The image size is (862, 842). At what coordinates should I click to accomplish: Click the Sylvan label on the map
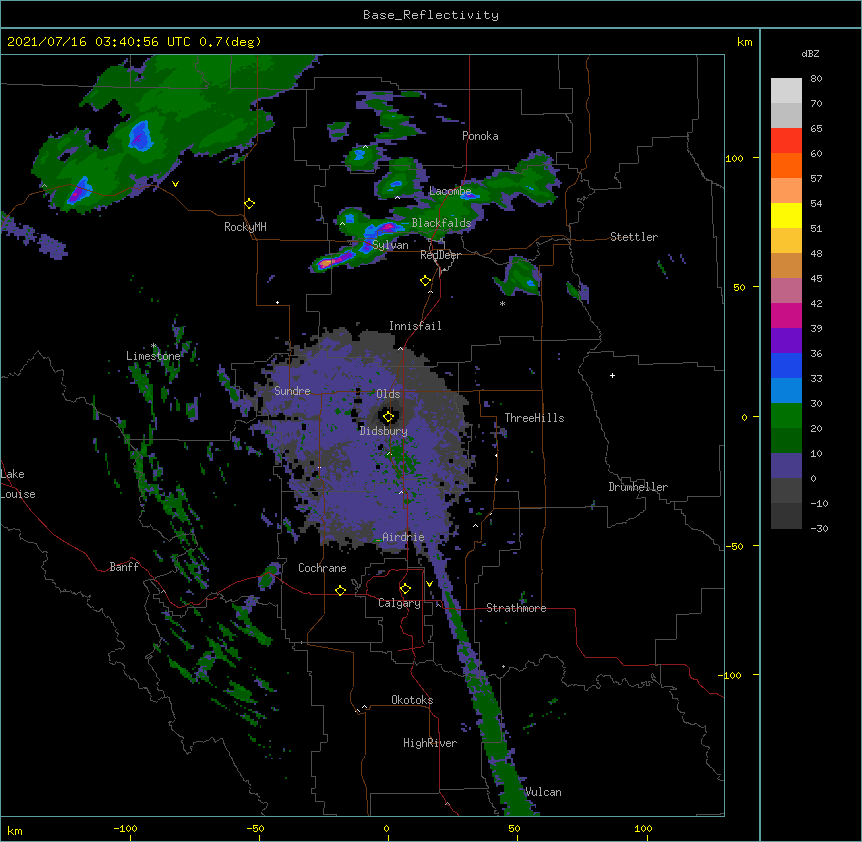pos(390,245)
